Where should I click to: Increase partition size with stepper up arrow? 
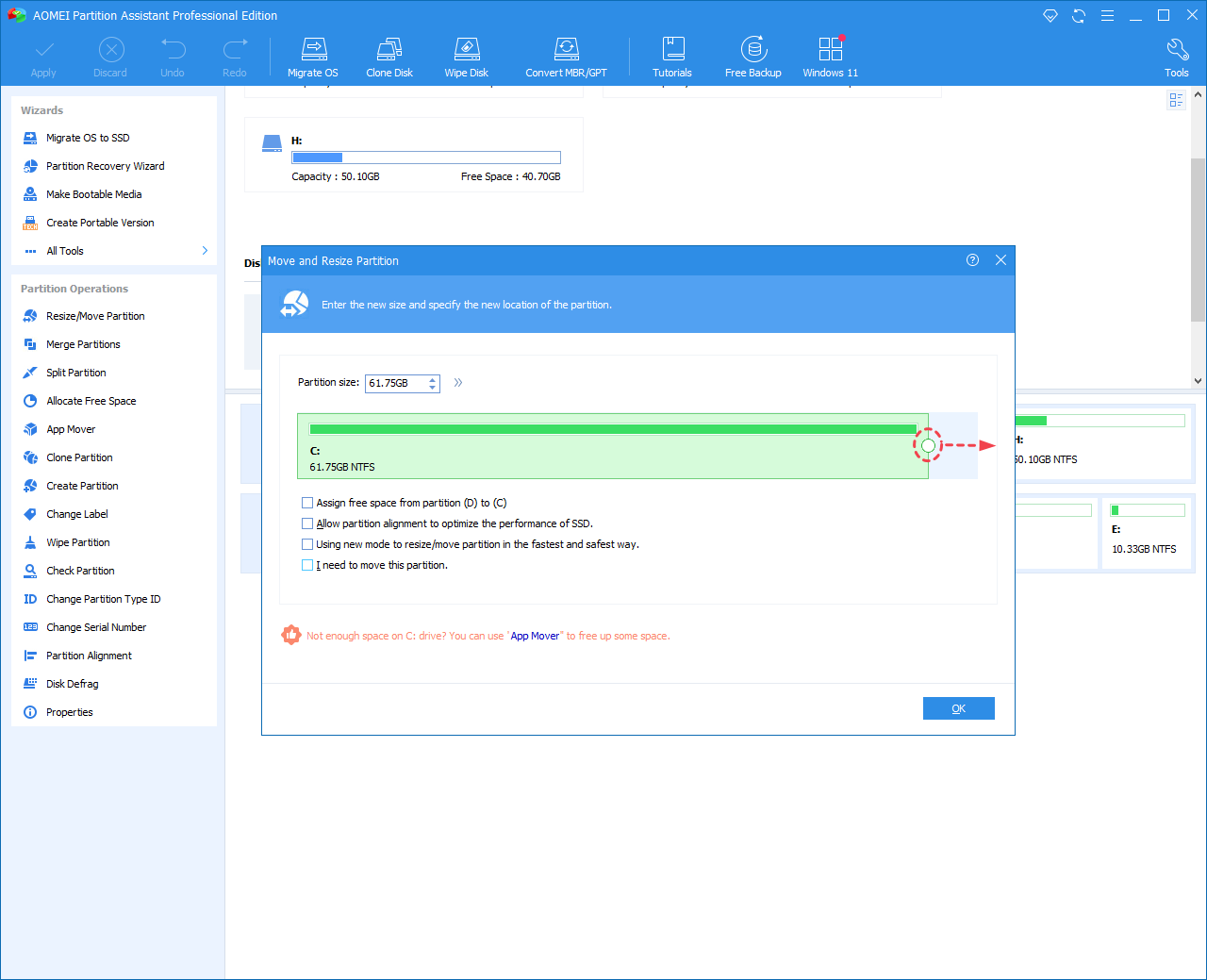click(433, 379)
